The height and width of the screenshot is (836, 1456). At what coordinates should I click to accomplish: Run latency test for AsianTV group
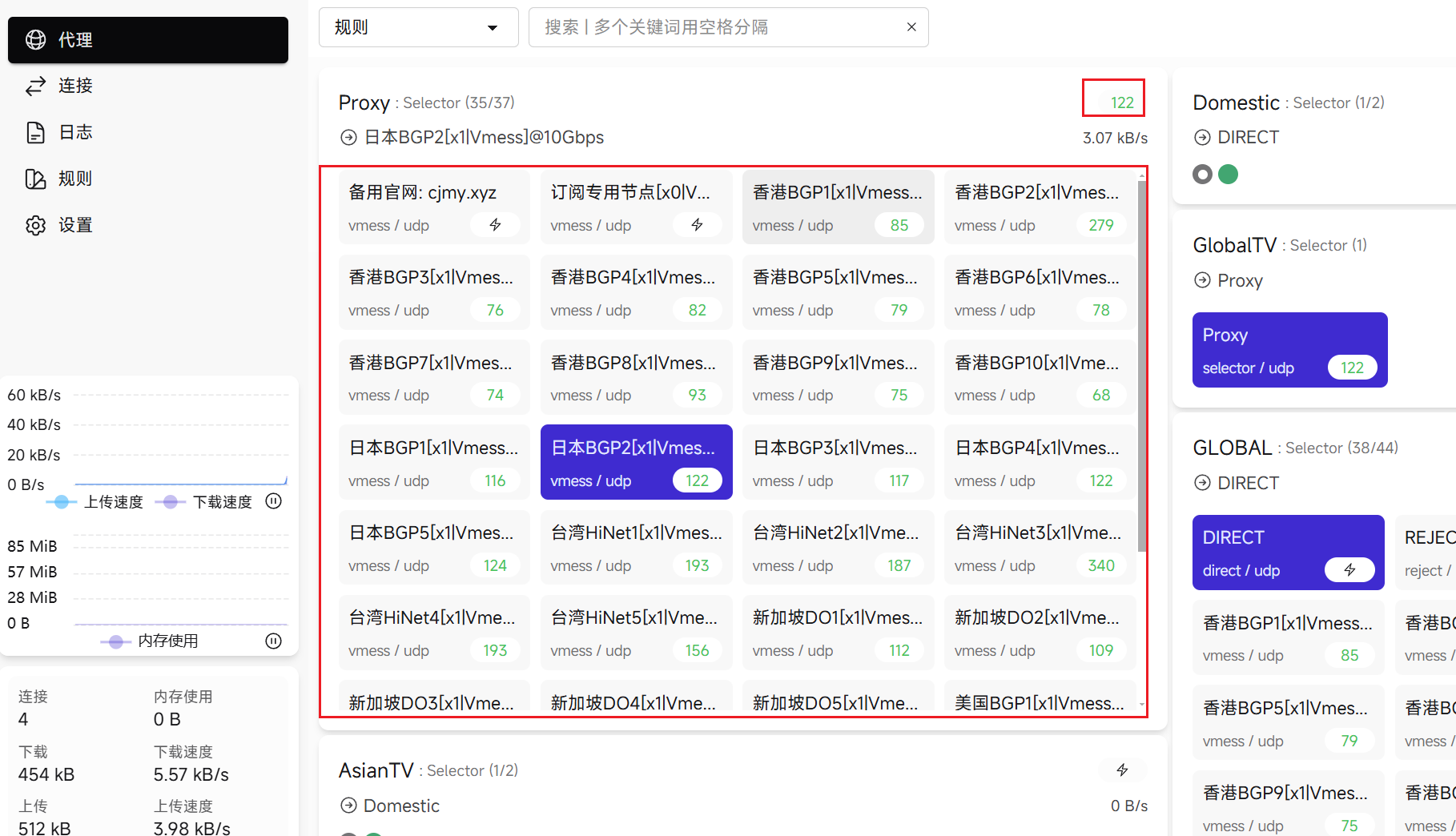(x=1122, y=770)
